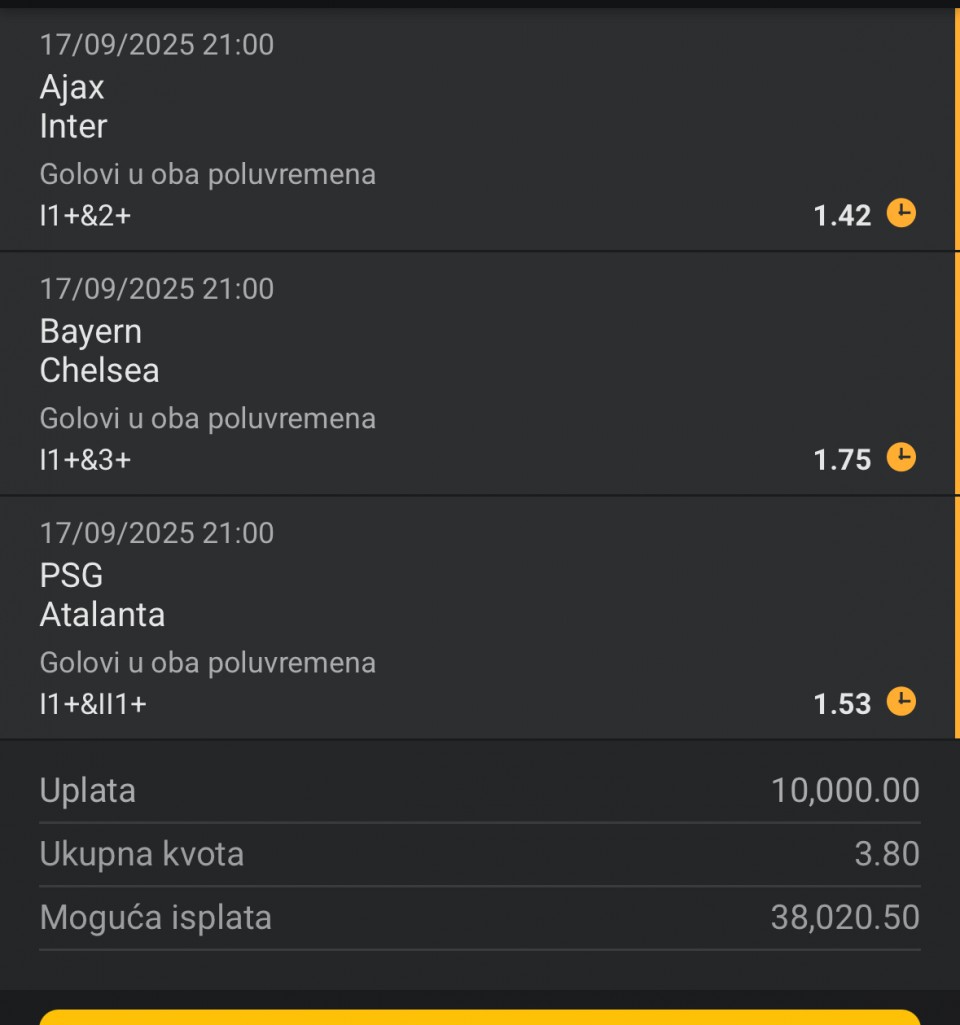Screen dimensions: 960x1025
Task: Tap the Ukupna kvota value 3.80
Action: point(887,854)
